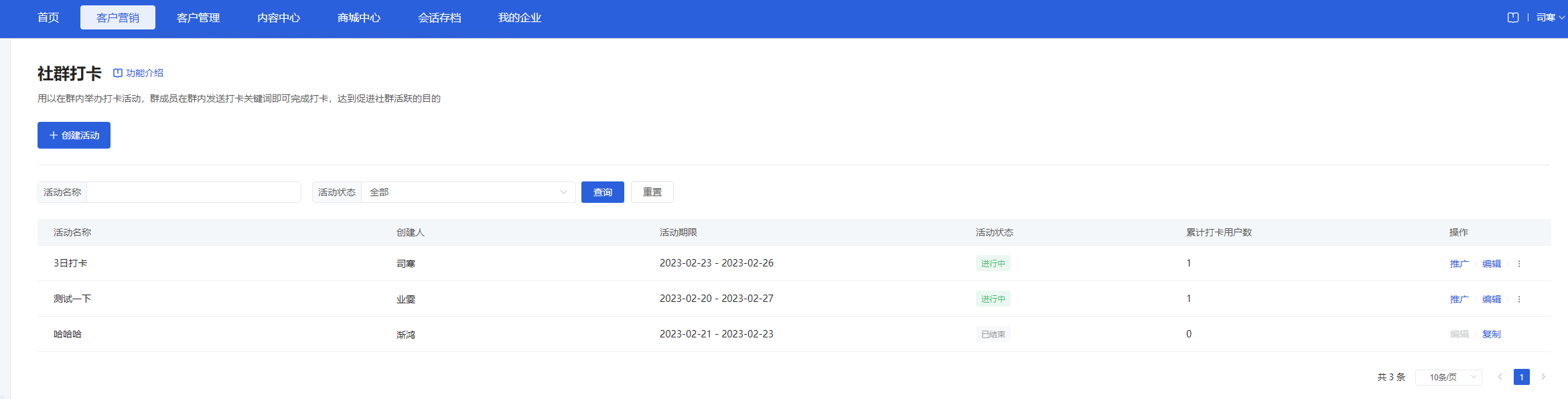Open more options for 测试一下 row
The height and width of the screenshot is (399, 1568).
(1519, 299)
